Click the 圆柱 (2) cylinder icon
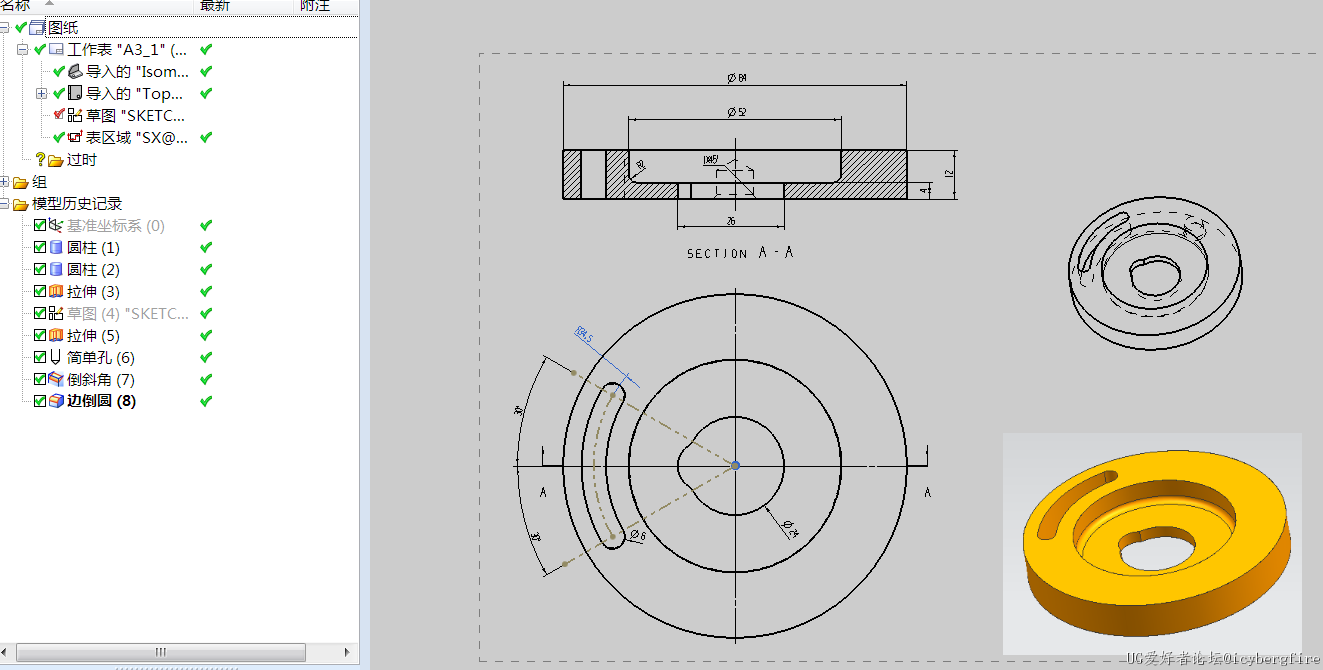The width and height of the screenshot is (1323, 670). point(56,270)
